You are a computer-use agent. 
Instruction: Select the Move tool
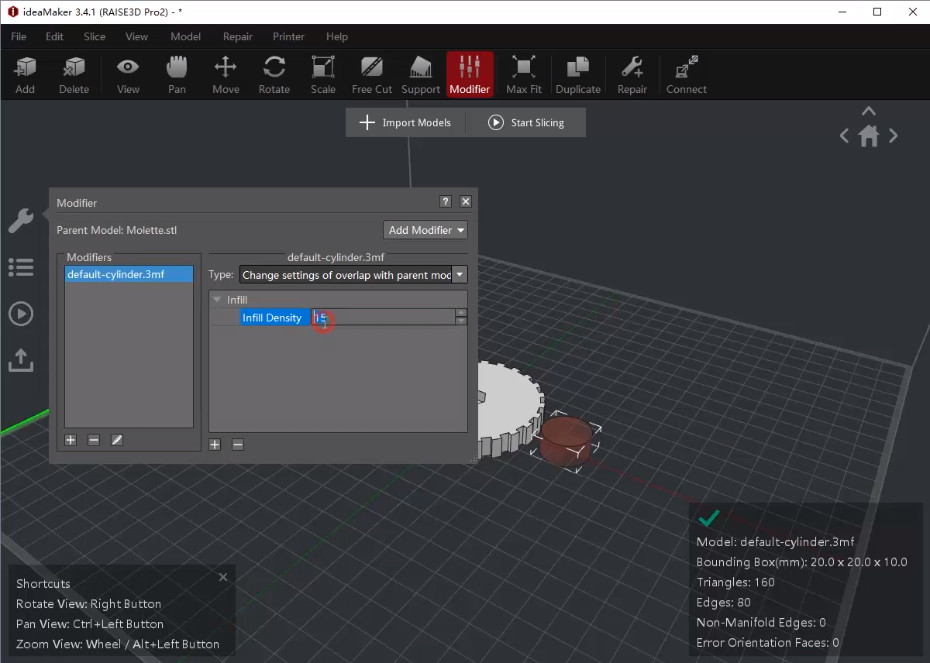tap(225, 75)
